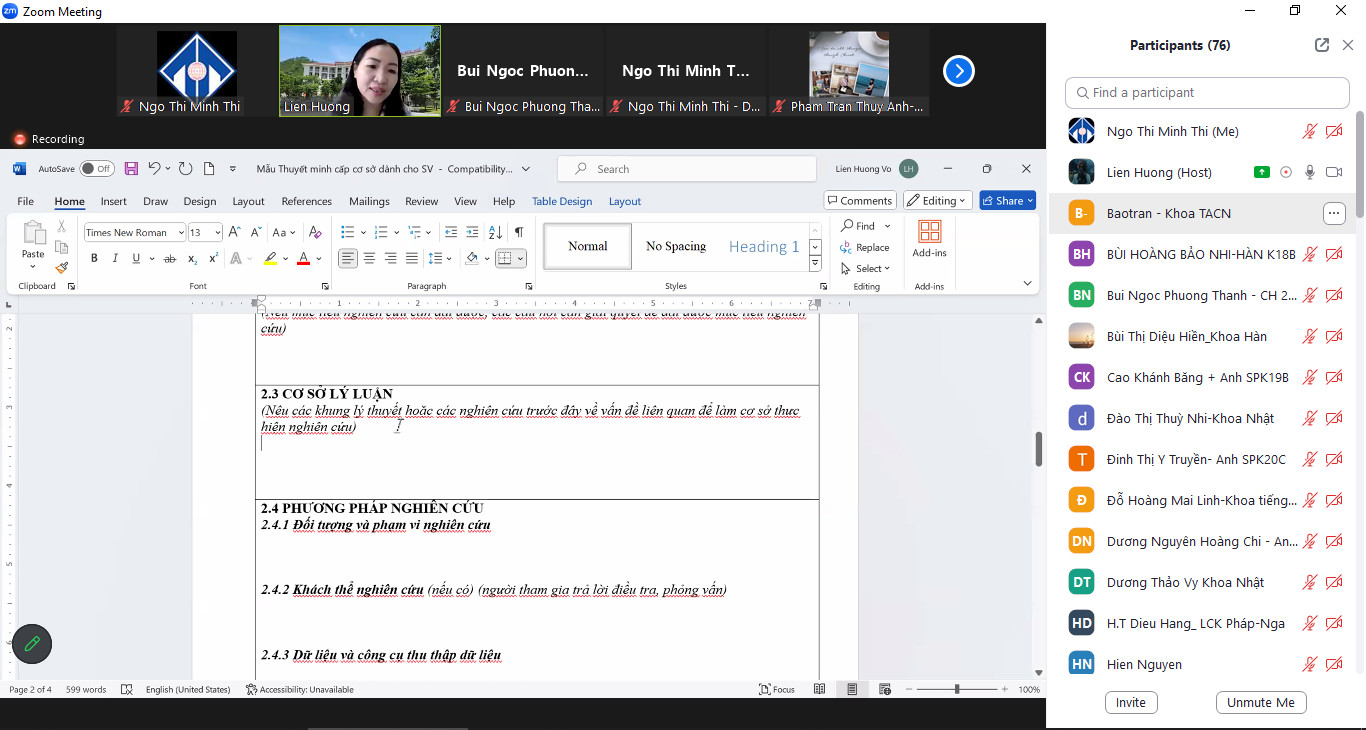Click the Invite button
Viewport: 1366px width, 730px height.
(x=1130, y=703)
